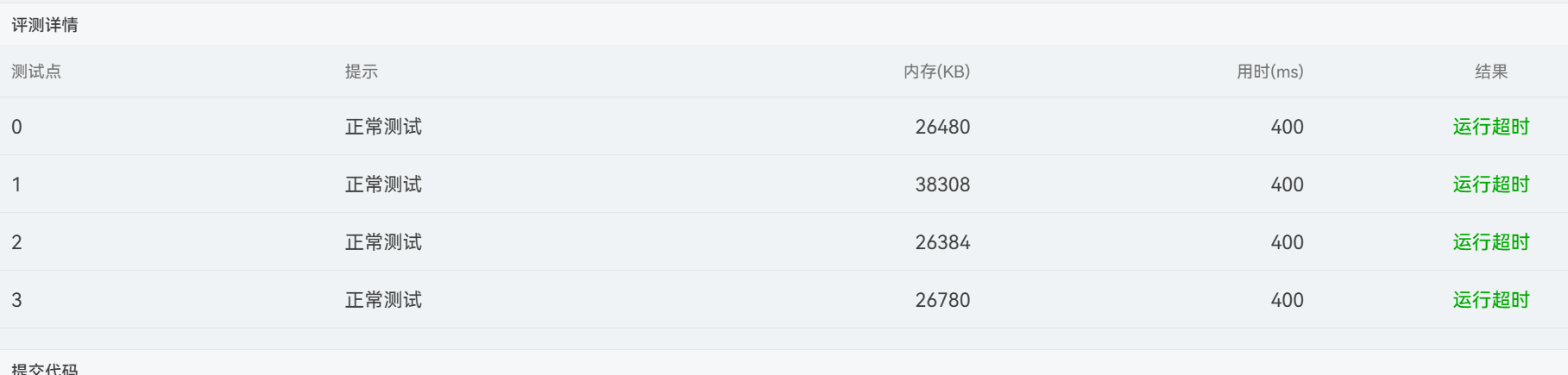The height and width of the screenshot is (375, 1568).
Task: Click the 运行超时 result for test point 3
Action: (x=1490, y=300)
